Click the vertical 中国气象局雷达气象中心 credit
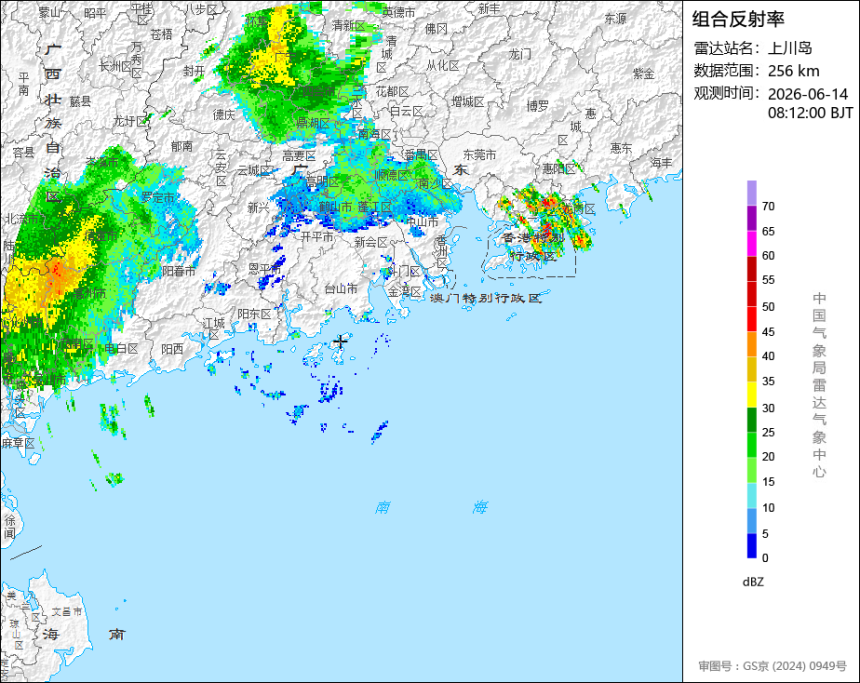Screen dimensions: 860x683 (x=819, y=385)
